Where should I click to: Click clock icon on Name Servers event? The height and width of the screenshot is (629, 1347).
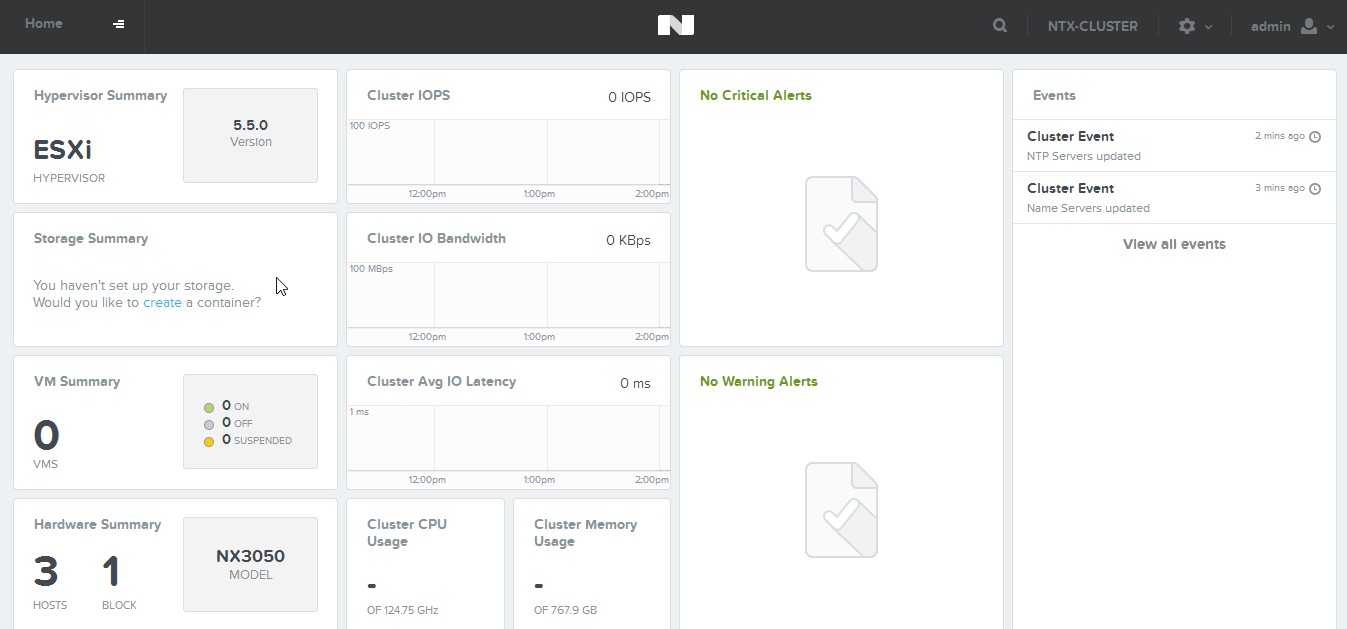click(1315, 189)
